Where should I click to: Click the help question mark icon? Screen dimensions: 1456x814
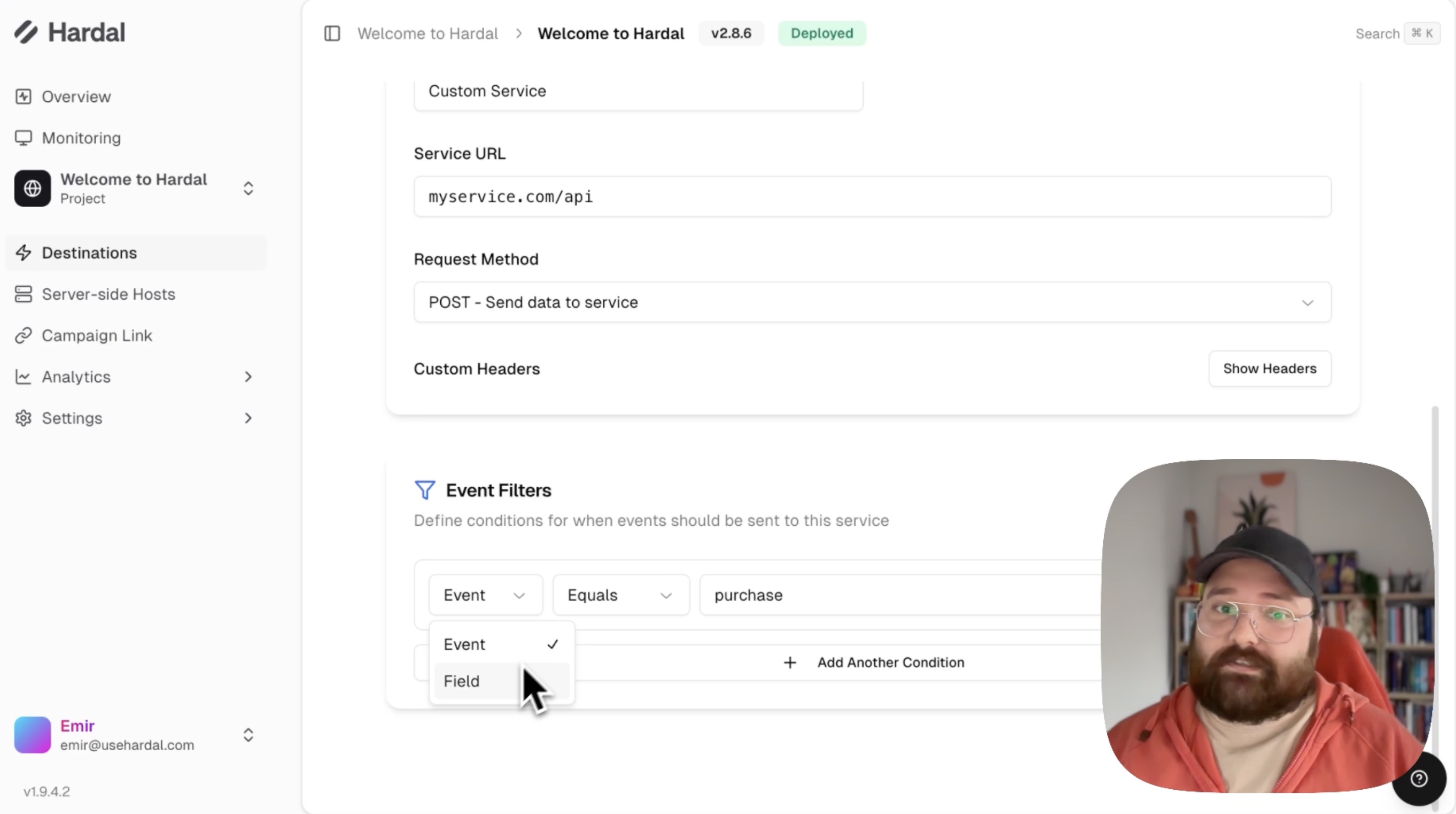[x=1419, y=779]
